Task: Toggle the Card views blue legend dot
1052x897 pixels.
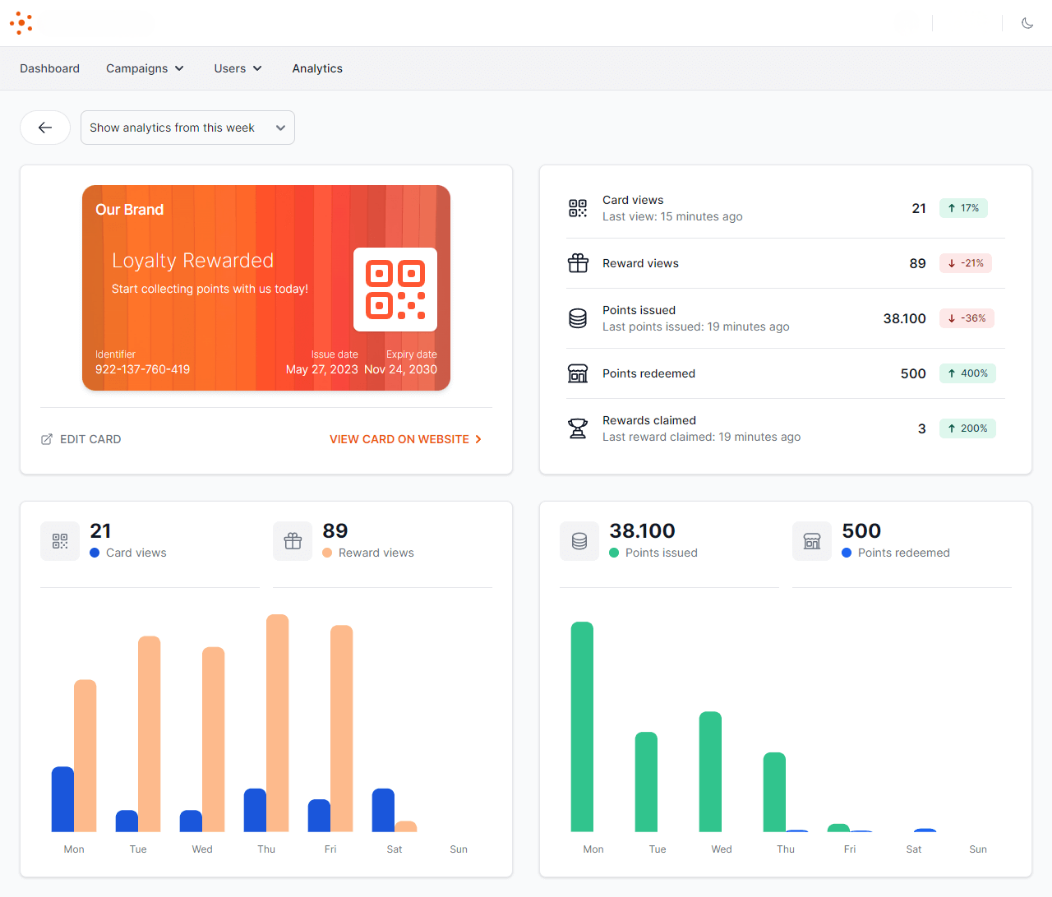Action: (95, 553)
